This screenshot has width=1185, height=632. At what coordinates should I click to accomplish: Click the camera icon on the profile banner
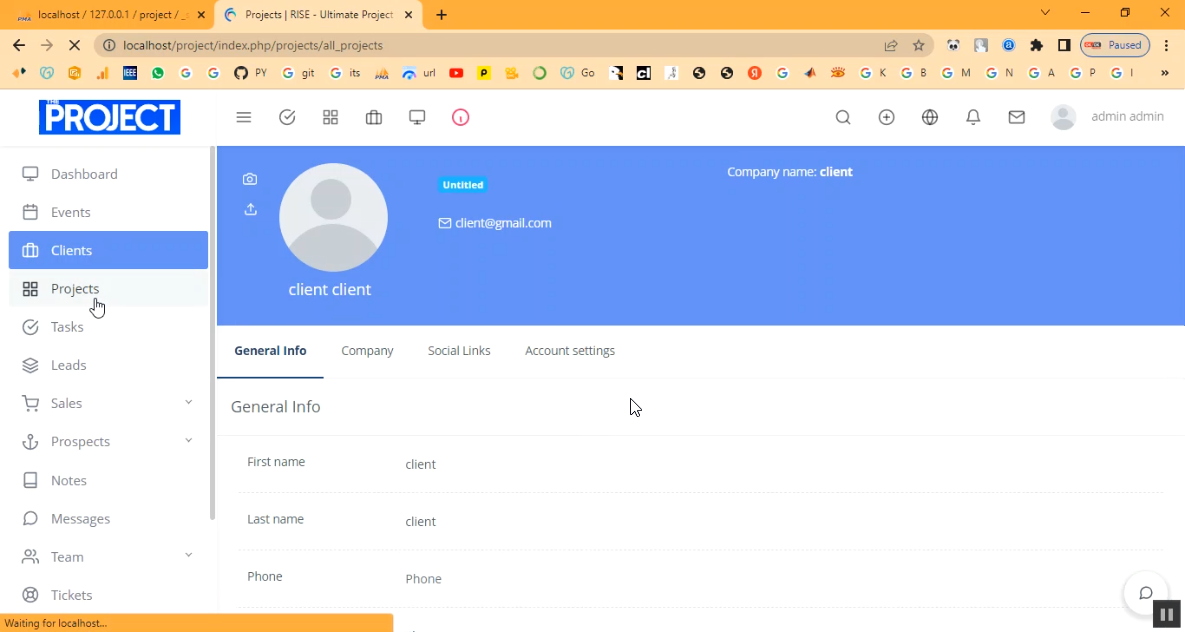(250, 179)
